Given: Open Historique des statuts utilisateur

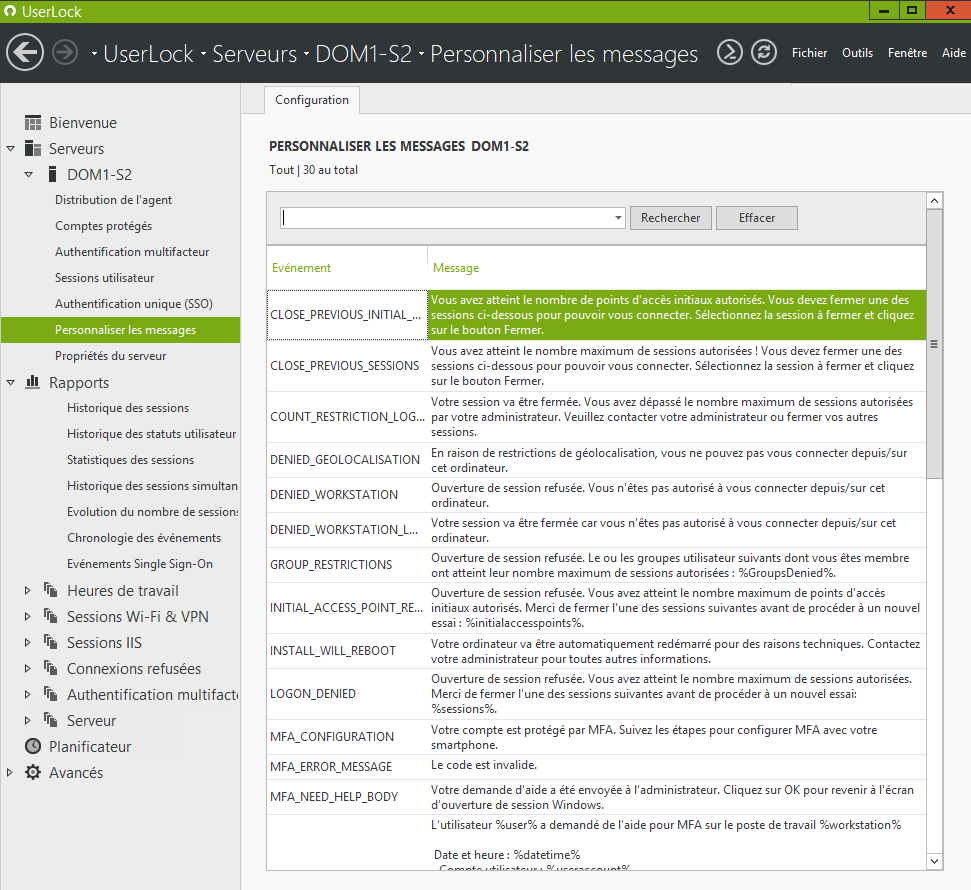Looking at the screenshot, I should click(x=152, y=434).
